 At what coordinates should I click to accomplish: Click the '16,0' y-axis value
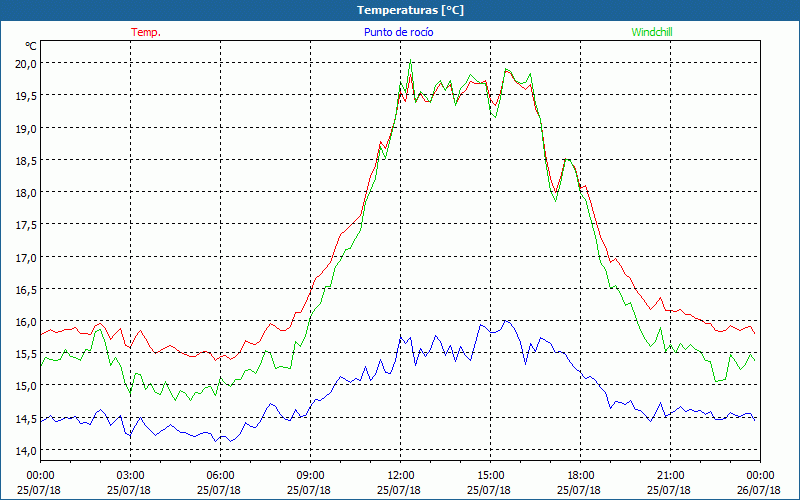click(x=26, y=321)
